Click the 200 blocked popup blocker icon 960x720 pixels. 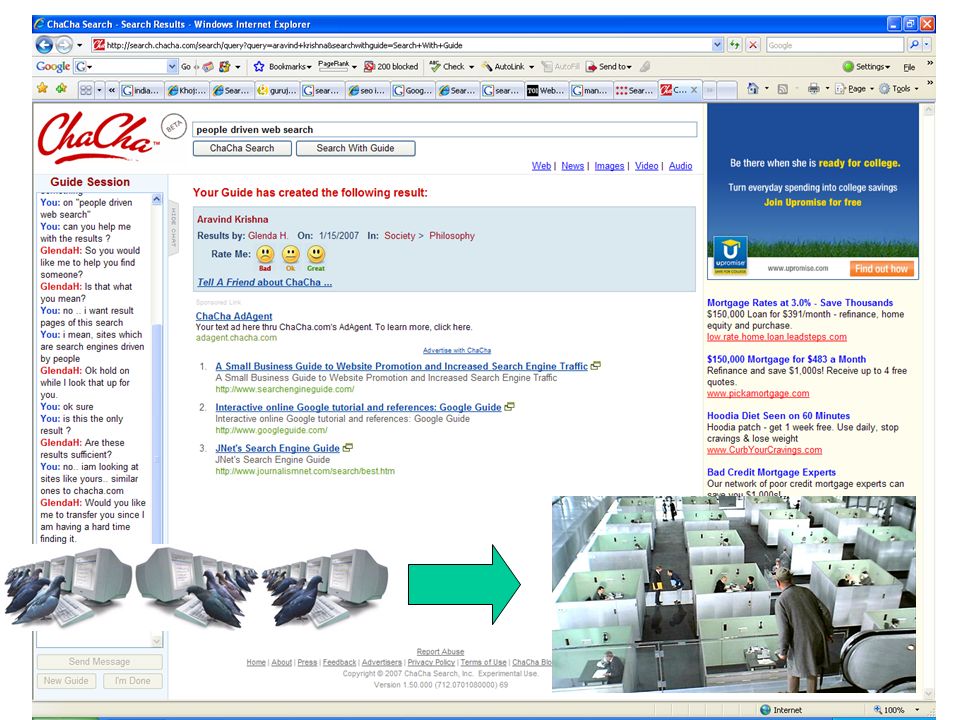[x=369, y=66]
